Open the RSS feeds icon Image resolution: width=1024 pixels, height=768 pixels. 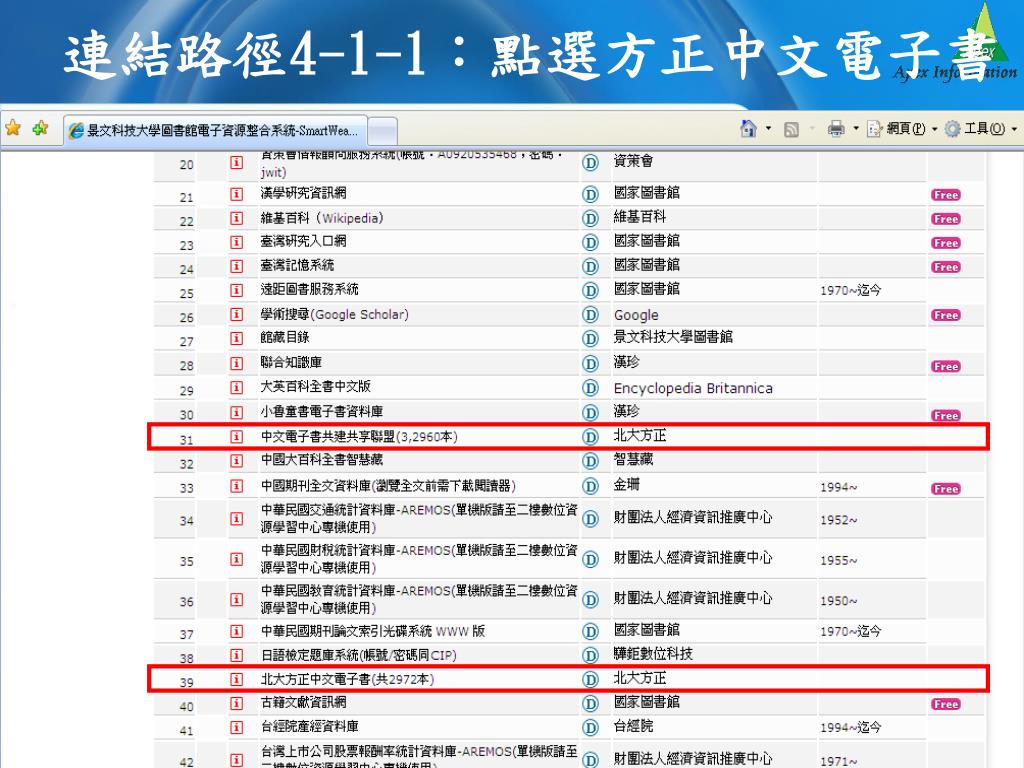(791, 129)
